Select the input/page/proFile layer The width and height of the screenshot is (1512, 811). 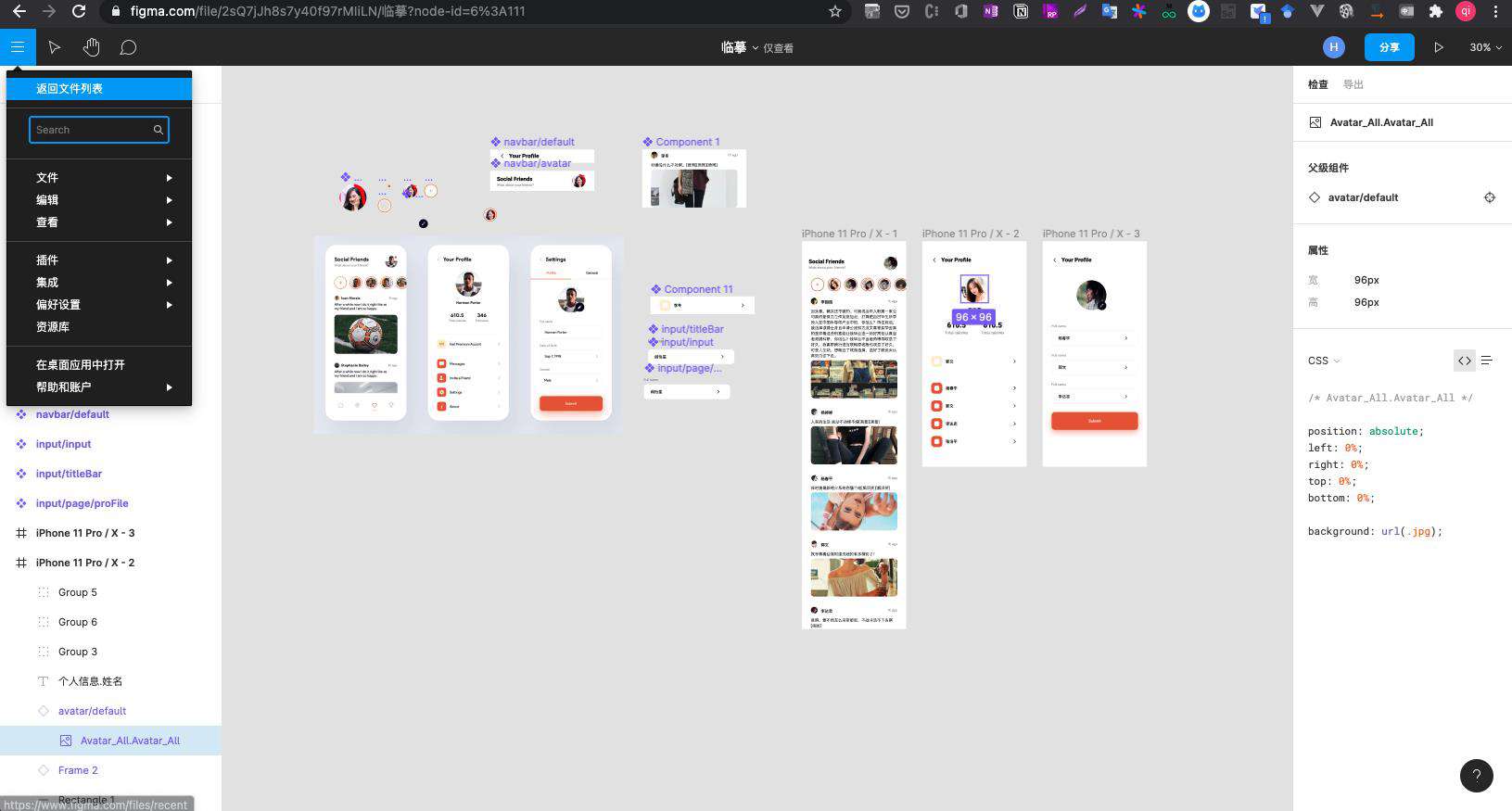[x=82, y=503]
